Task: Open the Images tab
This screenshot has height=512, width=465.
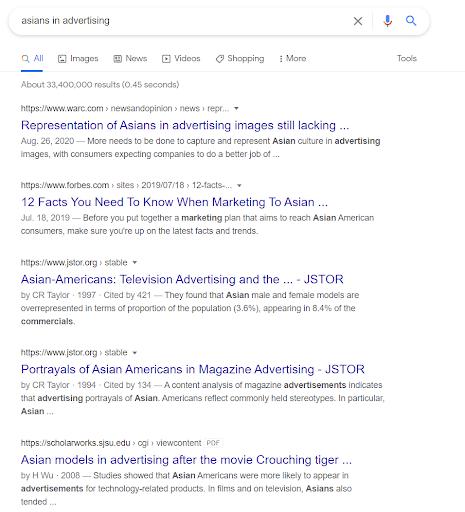Action: [78, 59]
